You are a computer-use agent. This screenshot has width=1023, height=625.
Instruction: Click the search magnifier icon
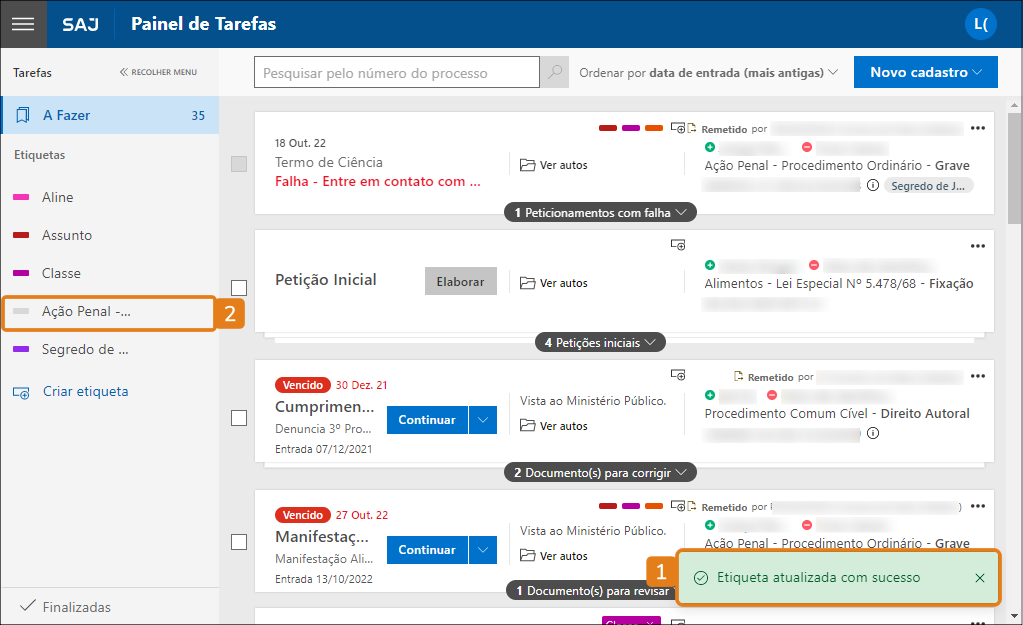554,73
